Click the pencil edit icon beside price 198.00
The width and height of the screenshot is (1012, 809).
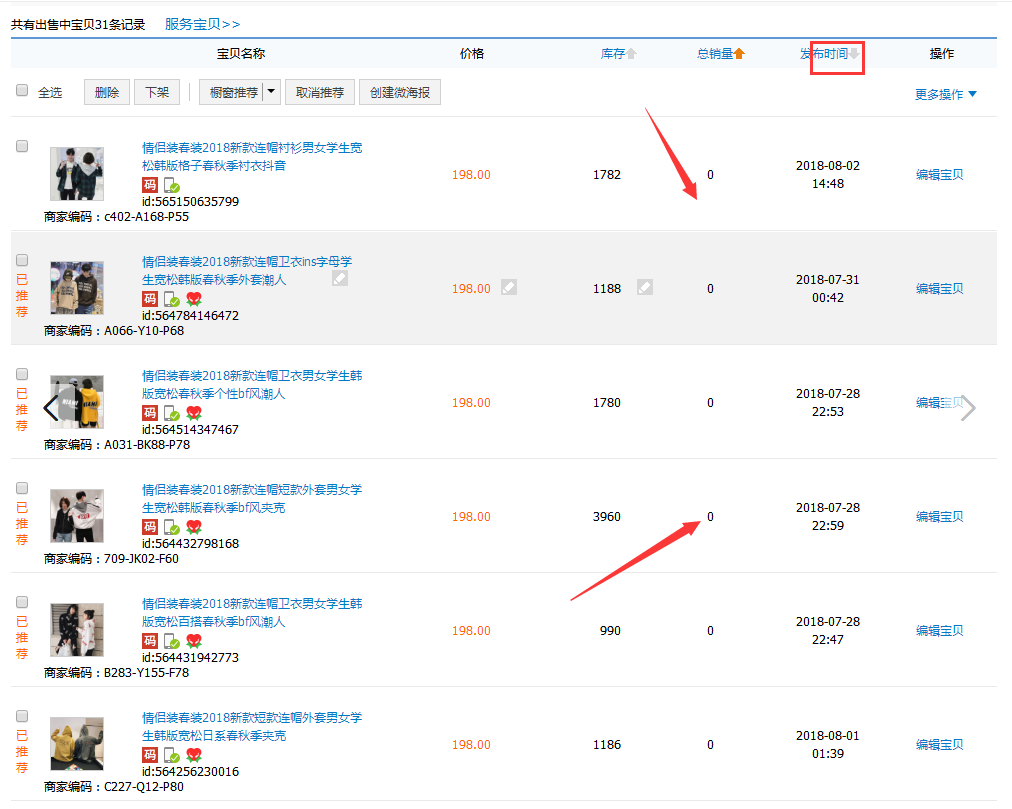point(509,288)
